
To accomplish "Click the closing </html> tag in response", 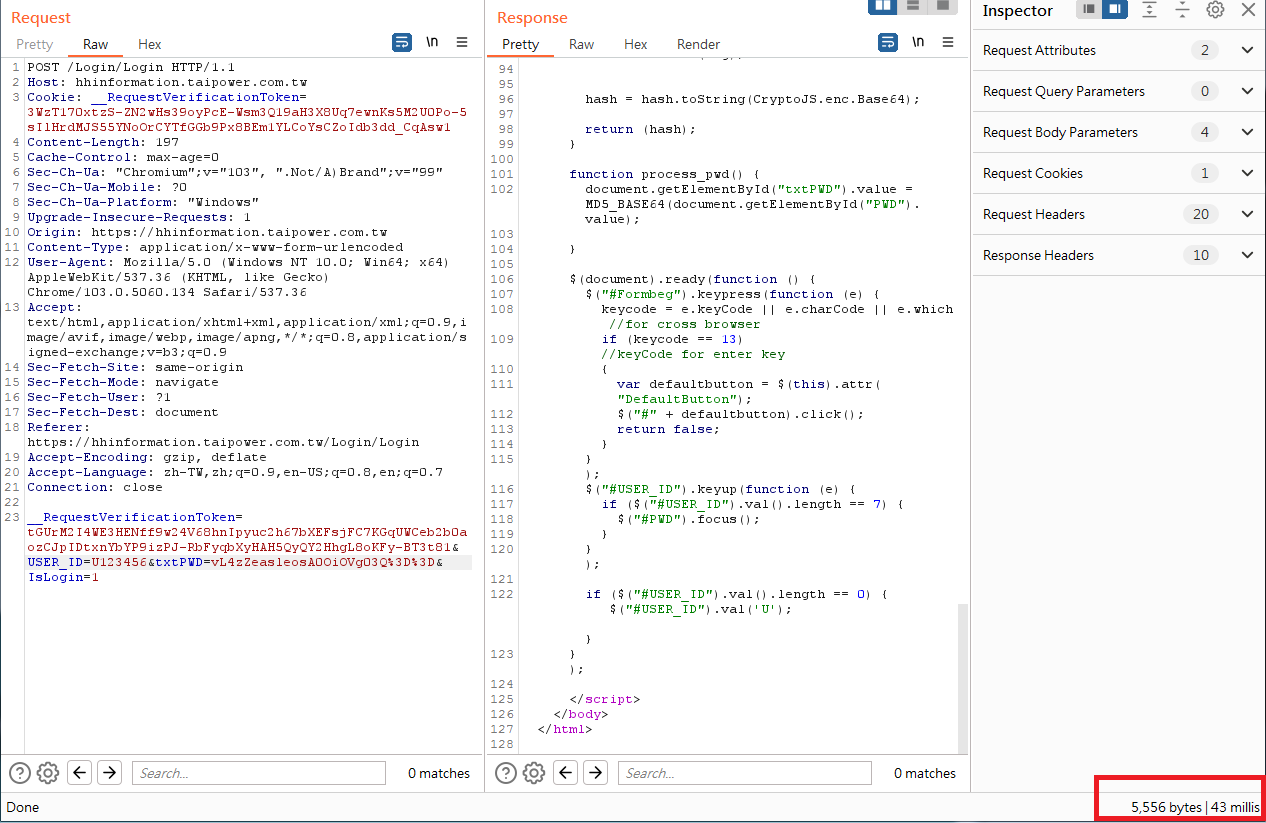I will pos(565,729).
